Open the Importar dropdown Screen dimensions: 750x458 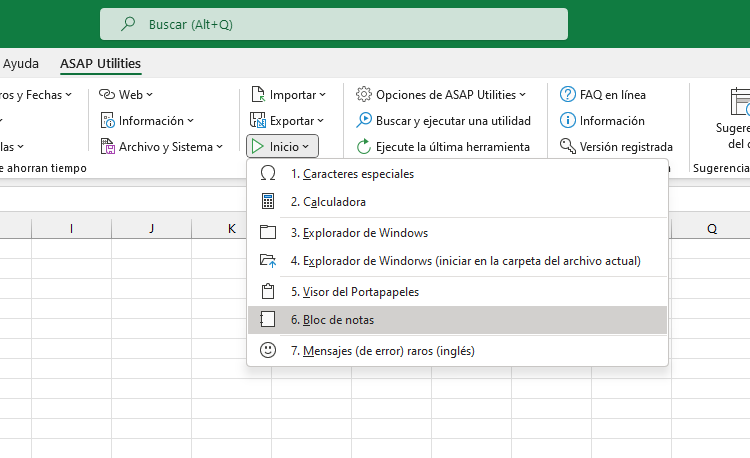pos(288,95)
